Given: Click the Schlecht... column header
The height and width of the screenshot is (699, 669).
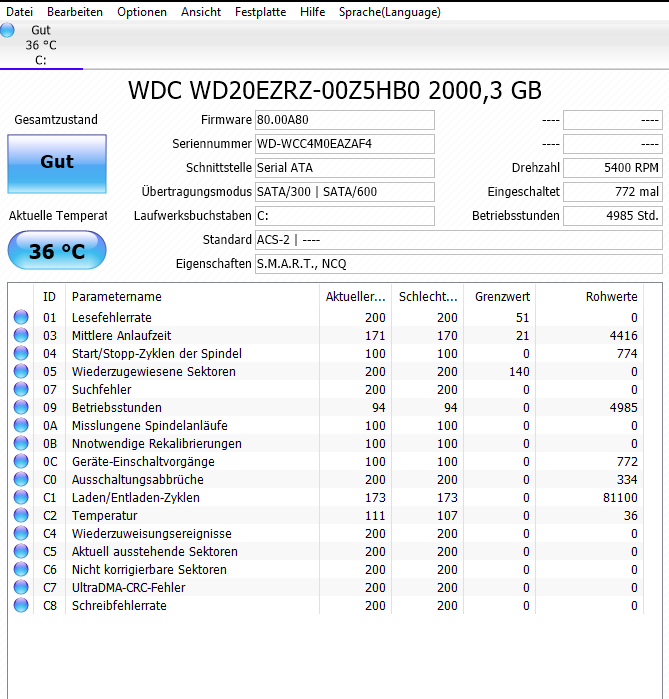Looking at the screenshot, I should pyautogui.click(x=428, y=296).
